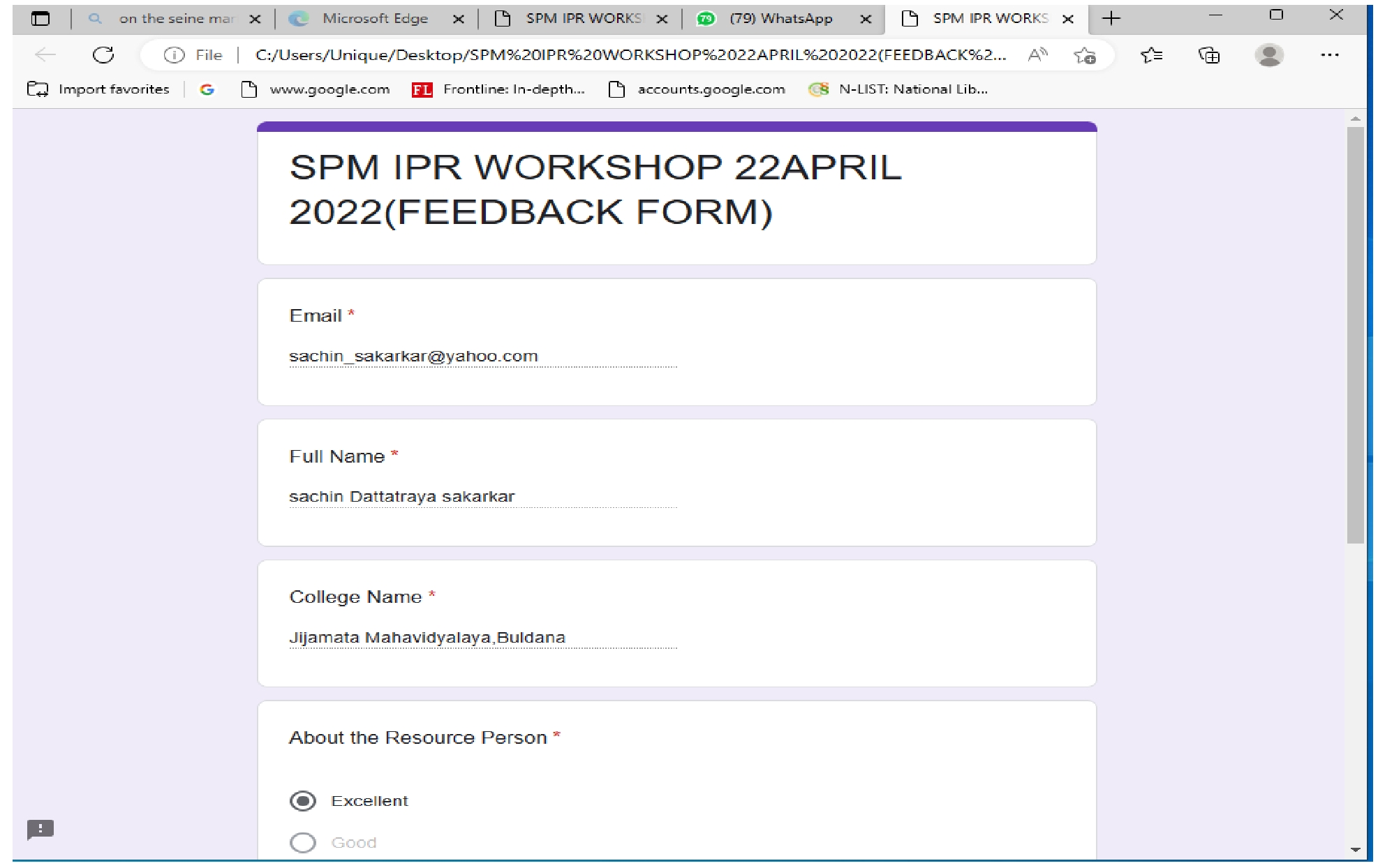The width and height of the screenshot is (1378, 868).
Task: Click Import favorites link
Action: (x=114, y=89)
